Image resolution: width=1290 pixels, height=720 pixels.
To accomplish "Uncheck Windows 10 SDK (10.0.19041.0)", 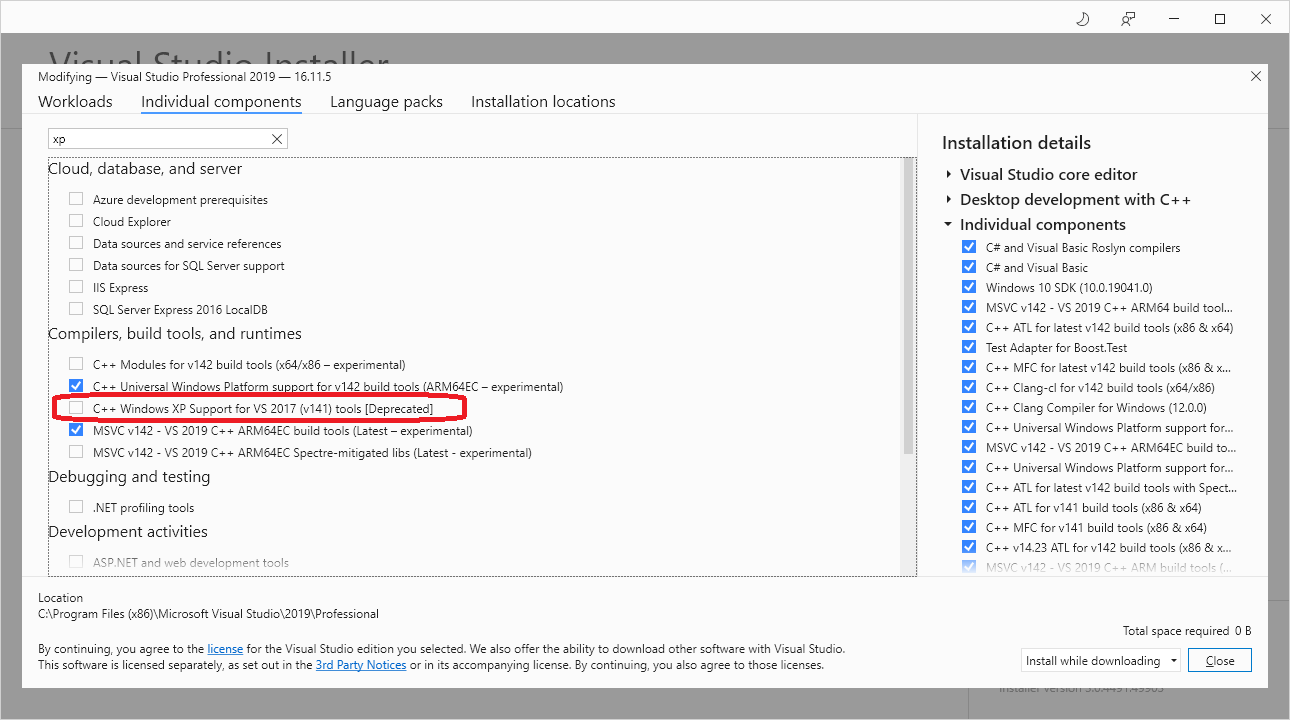I will 968,287.
